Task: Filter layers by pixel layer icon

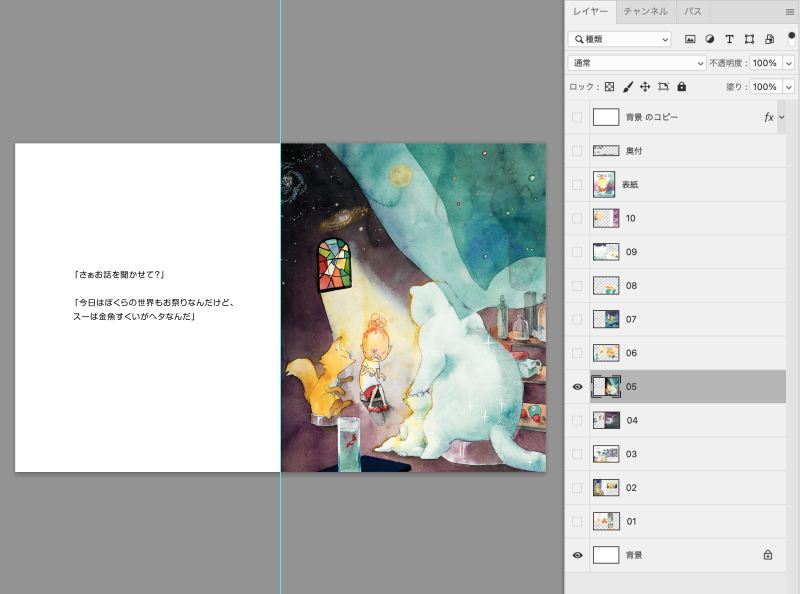Action: [690, 39]
